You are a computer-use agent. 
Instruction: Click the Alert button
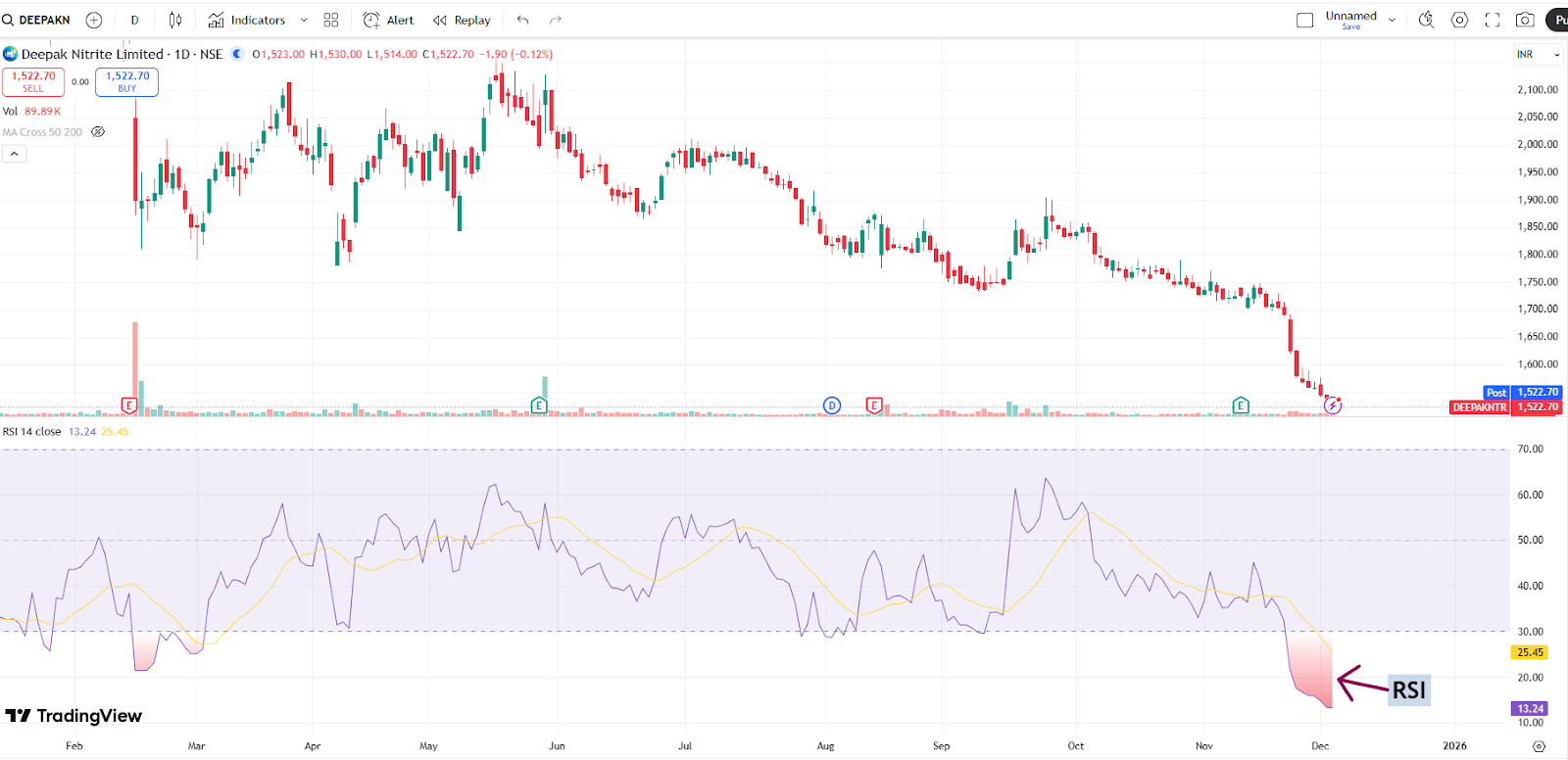click(389, 20)
